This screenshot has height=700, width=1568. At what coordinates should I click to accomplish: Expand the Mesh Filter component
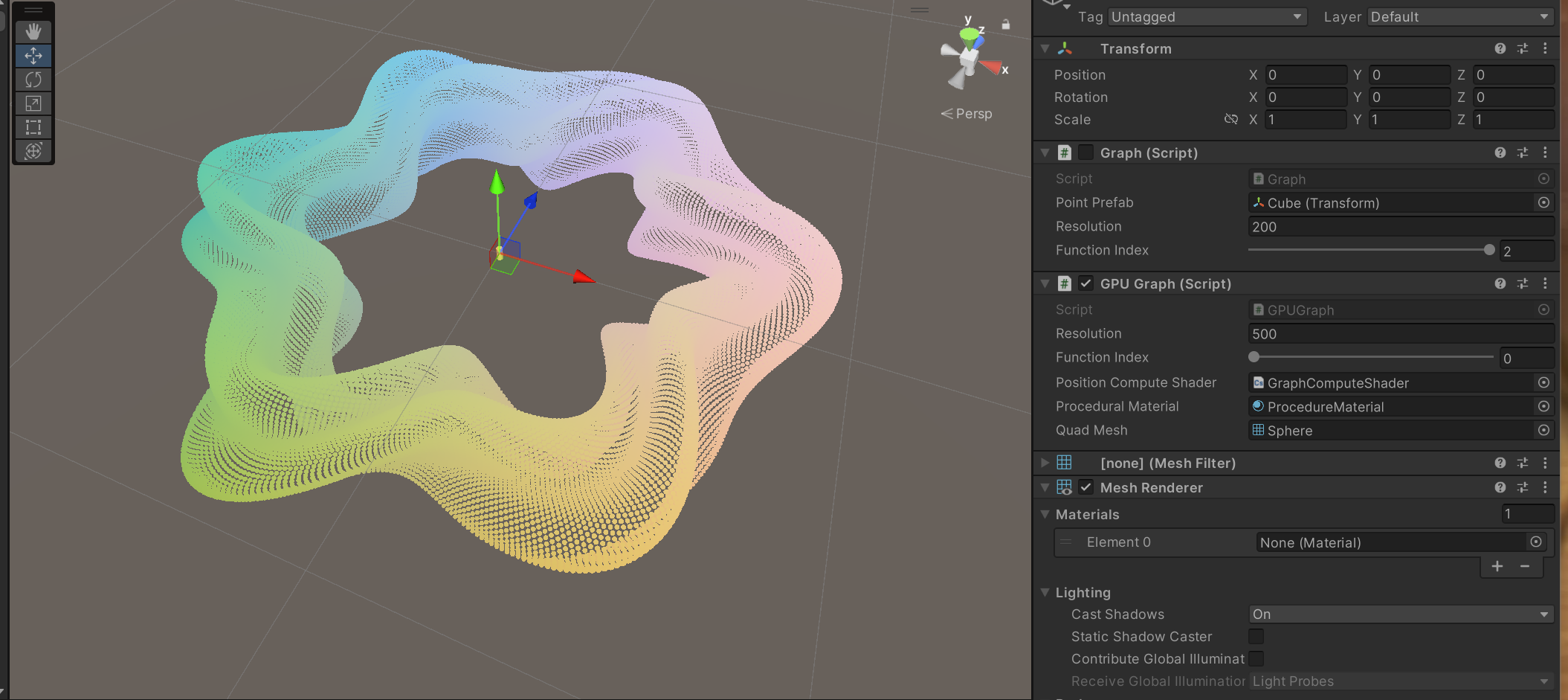[1045, 463]
